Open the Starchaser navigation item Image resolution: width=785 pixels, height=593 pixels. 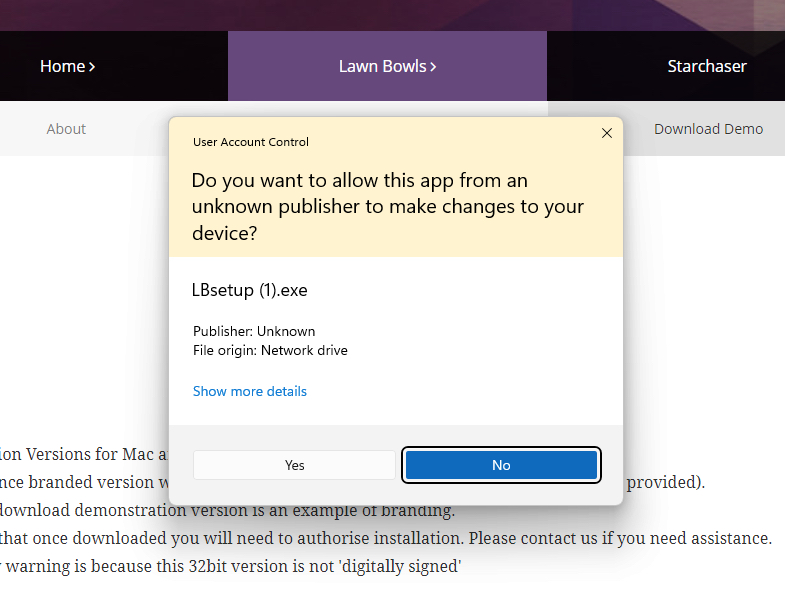pyautogui.click(x=707, y=66)
